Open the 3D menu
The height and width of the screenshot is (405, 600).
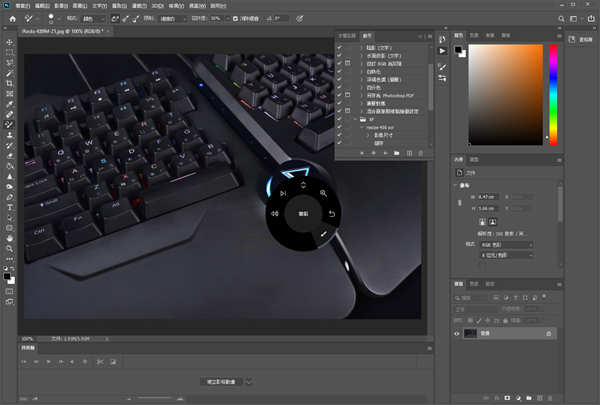tap(158, 6)
